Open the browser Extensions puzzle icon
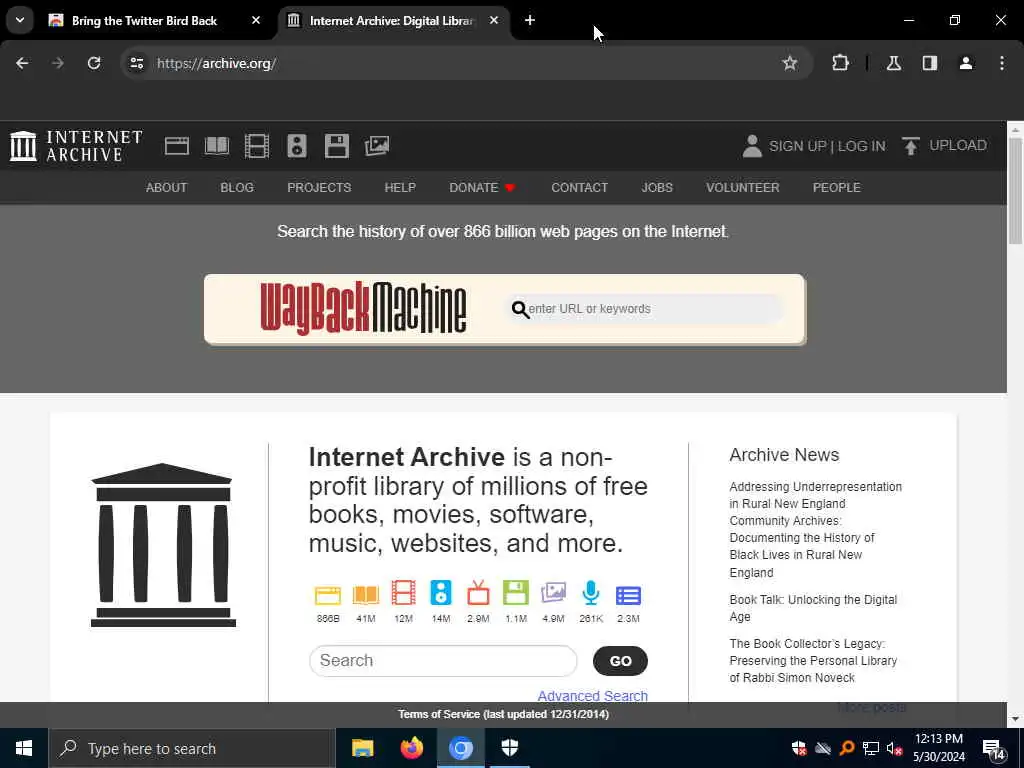This screenshot has height=768, width=1024. pyautogui.click(x=840, y=63)
